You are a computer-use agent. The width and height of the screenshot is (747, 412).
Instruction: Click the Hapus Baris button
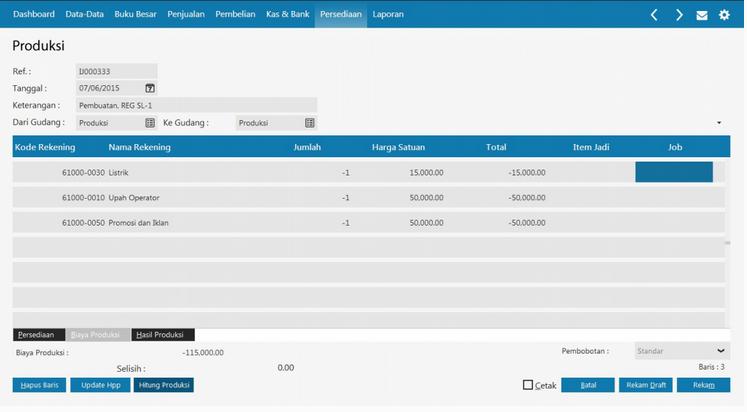pyautogui.click(x=39, y=385)
